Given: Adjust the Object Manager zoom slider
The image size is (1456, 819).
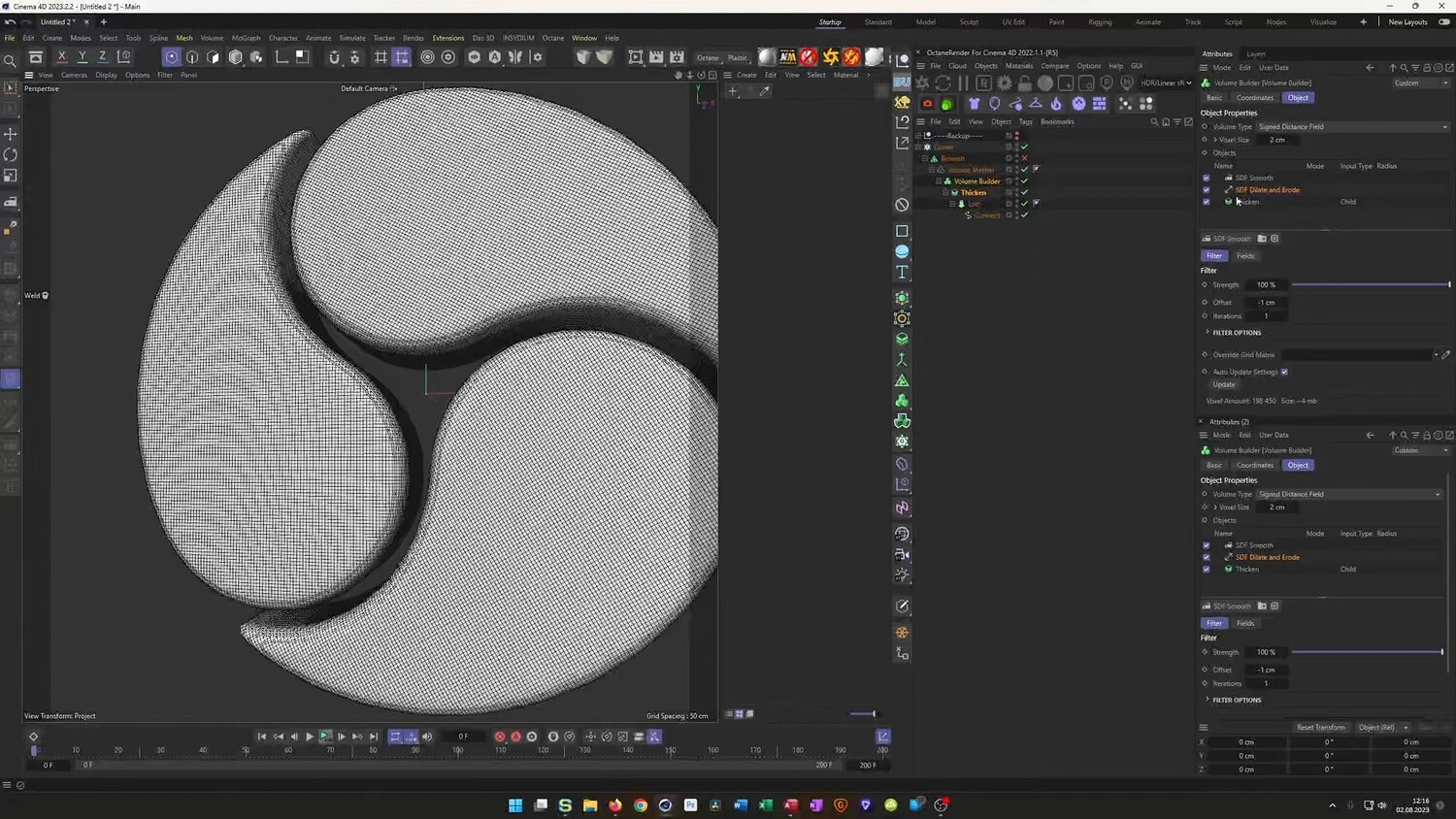Looking at the screenshot, I should [862, 714].
